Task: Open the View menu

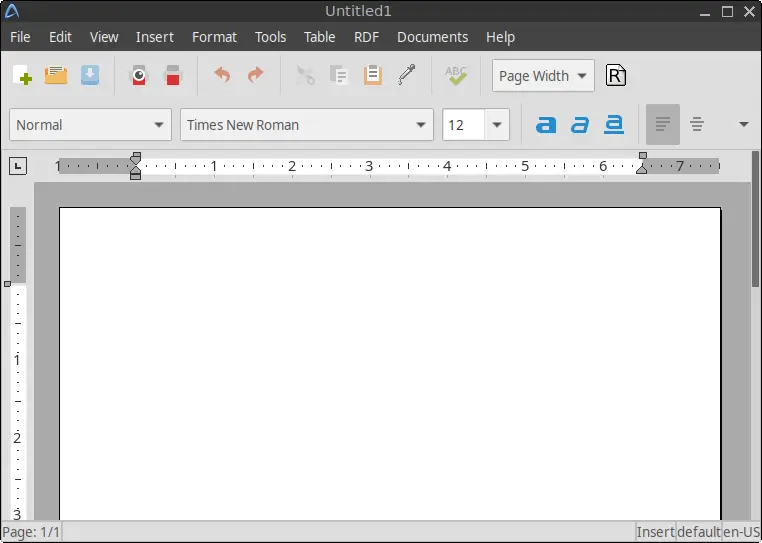Action: coord(104,37)
